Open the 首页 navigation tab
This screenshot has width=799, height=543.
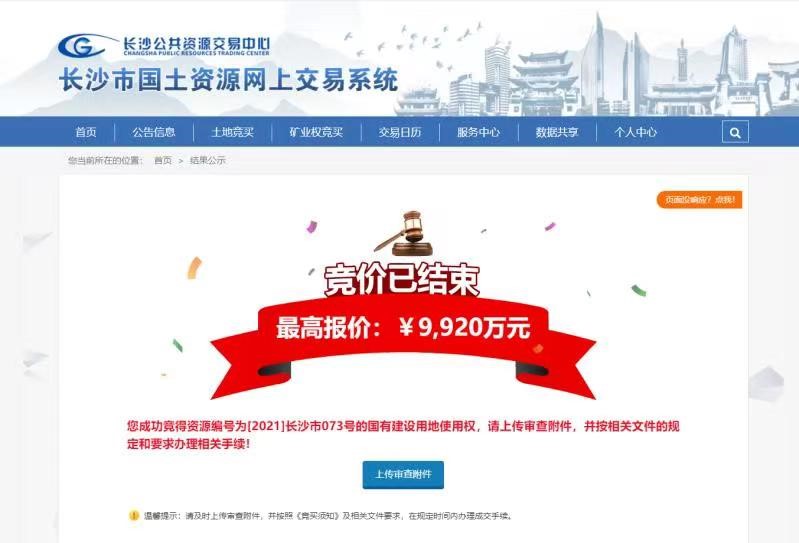tap(86, 132)
